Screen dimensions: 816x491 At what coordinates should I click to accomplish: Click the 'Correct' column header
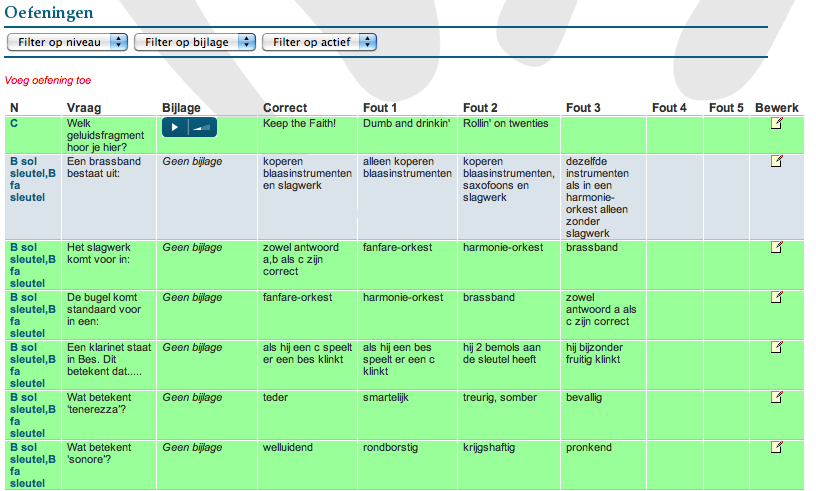[285, 108]
